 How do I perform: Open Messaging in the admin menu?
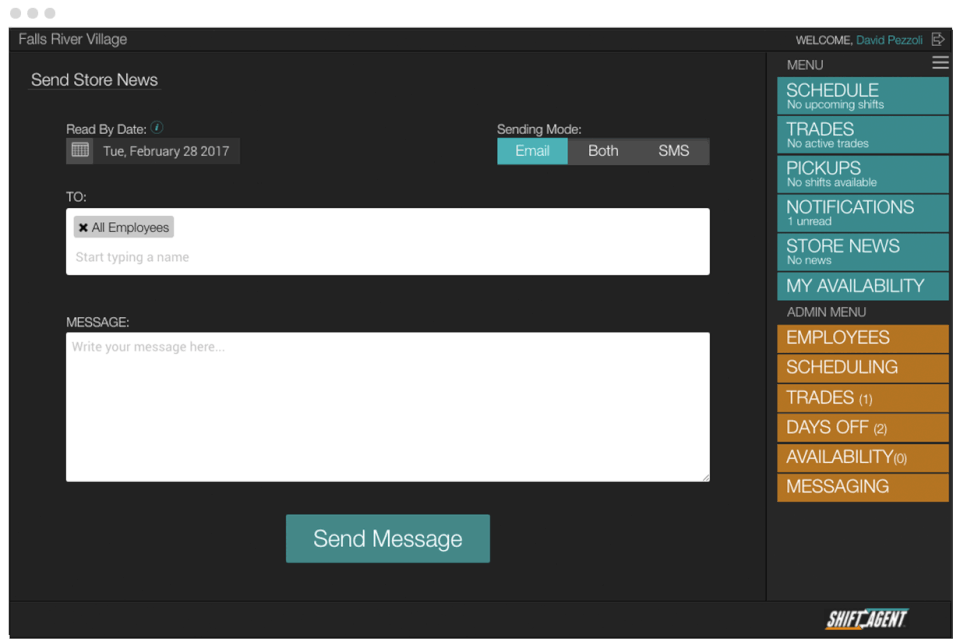863,487
